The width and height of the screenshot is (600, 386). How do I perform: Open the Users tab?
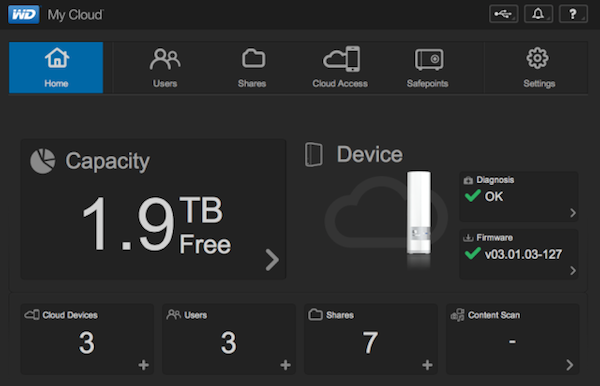[x=165, y=67]
